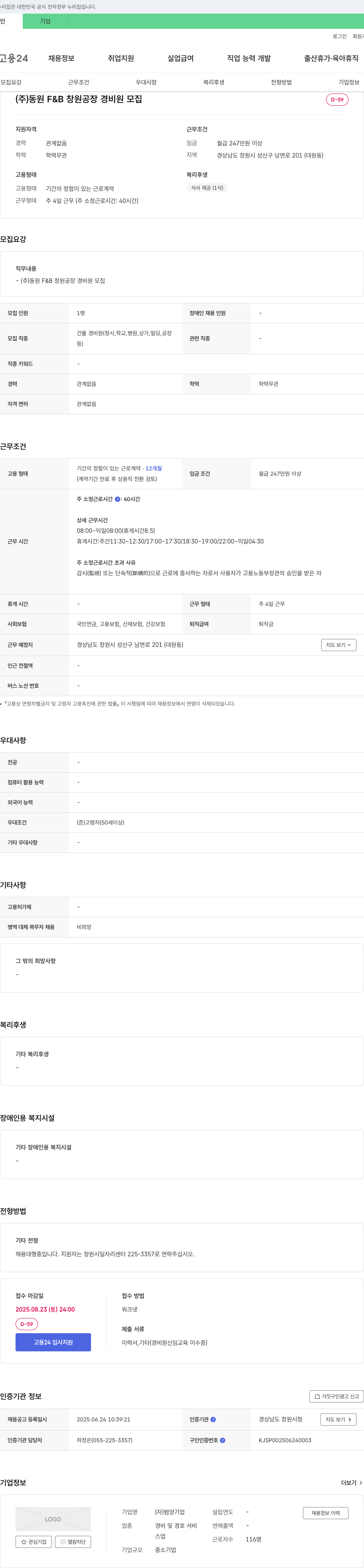Click the 퇴직금 value in 퇴직급여 row
The image size is (364, 1568).
point(266,625)
